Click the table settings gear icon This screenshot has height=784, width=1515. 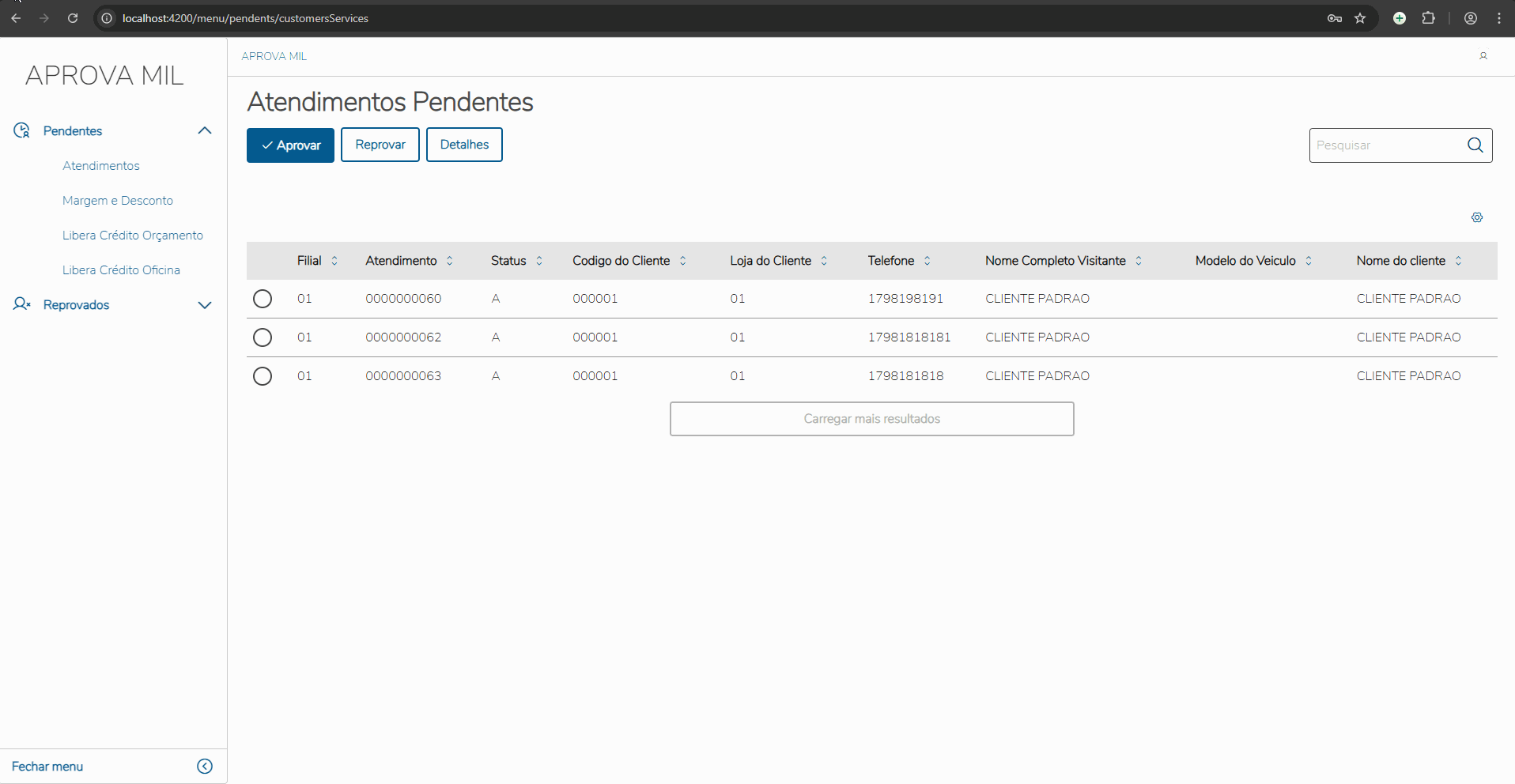tap(1477, 217)
